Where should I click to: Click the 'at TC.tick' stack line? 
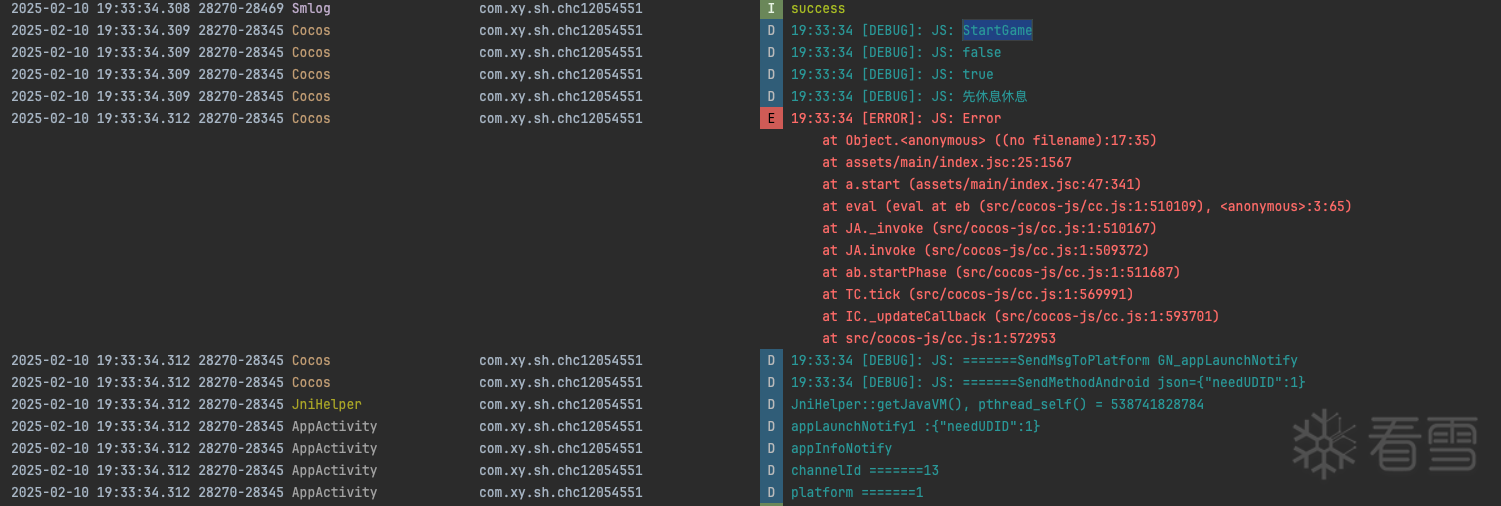[x=978, y=294]
